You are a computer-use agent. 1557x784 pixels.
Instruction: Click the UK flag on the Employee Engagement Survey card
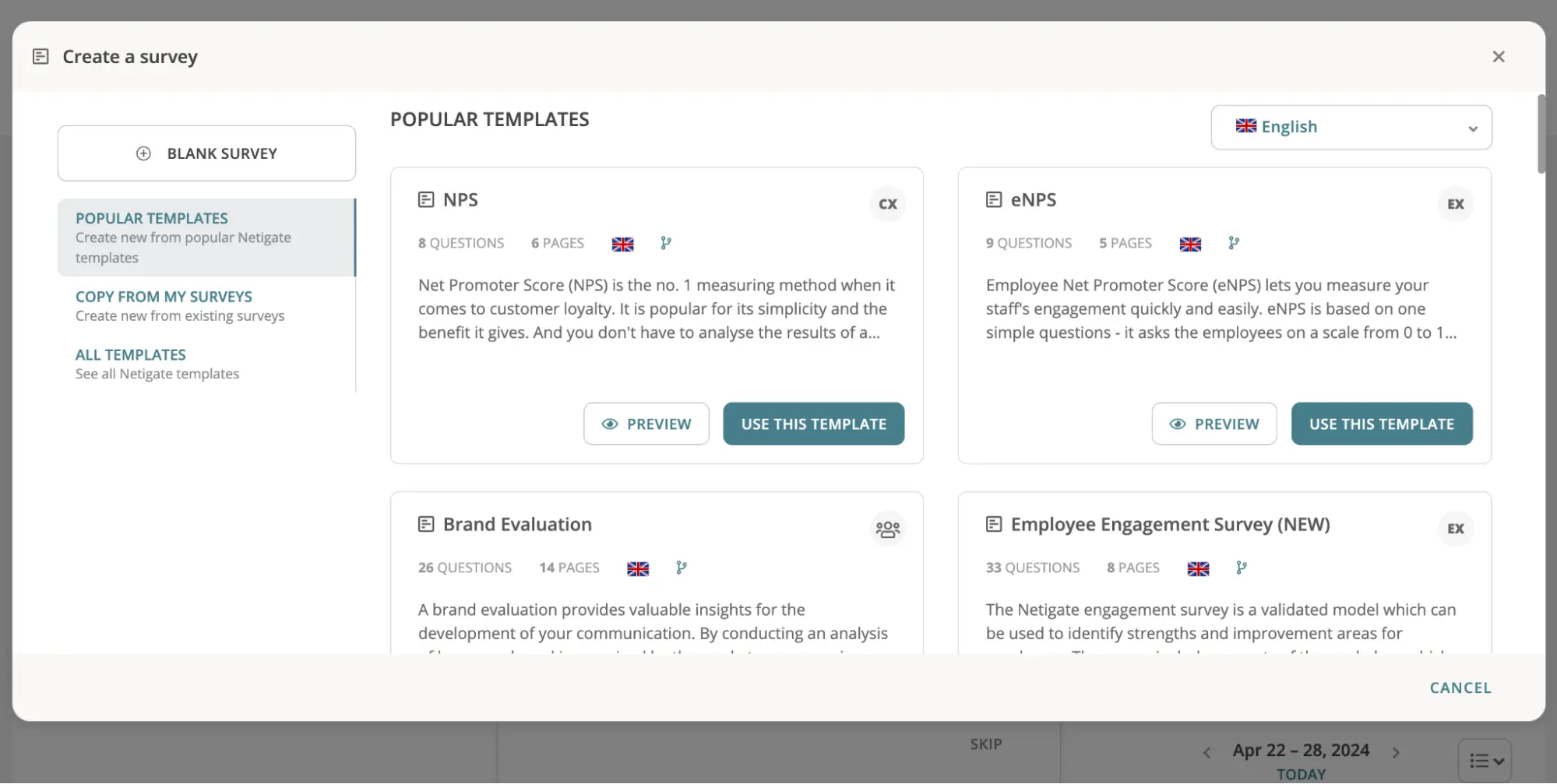tap(1197, 568)
